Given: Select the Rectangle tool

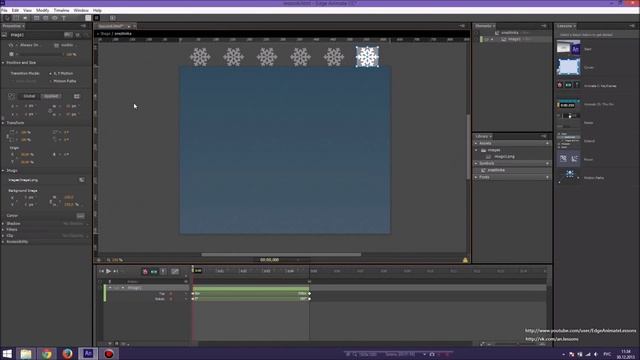Looking at the screenshot, I should [36, 18].
